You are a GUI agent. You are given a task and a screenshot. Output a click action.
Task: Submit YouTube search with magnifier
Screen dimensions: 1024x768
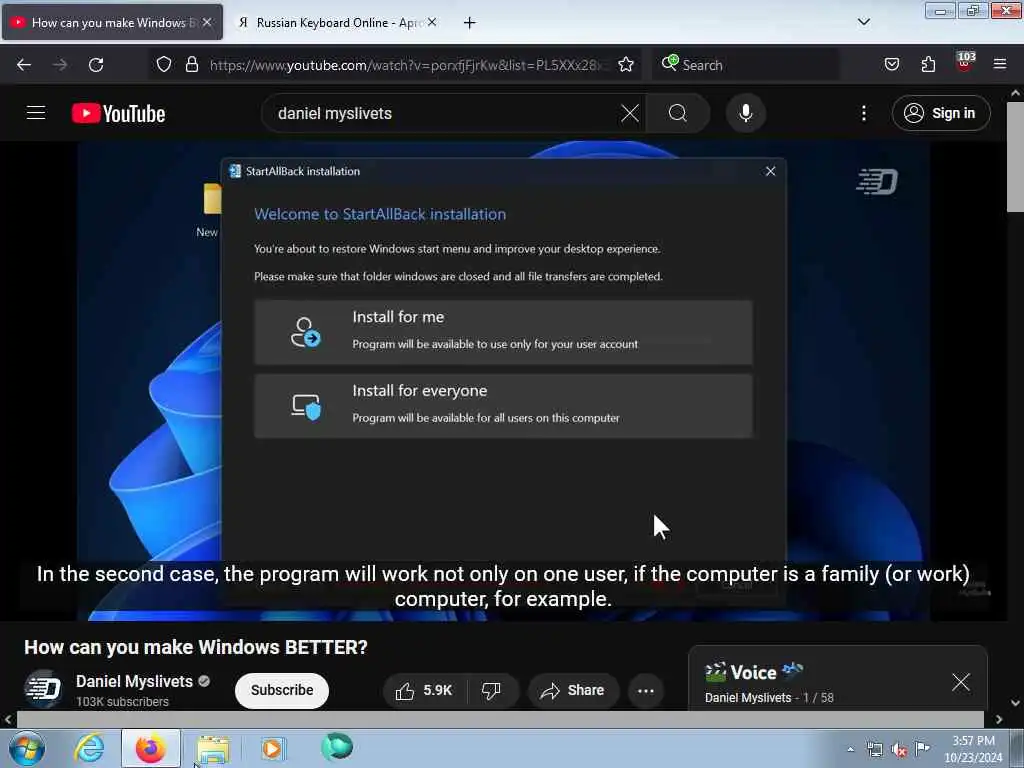[678, 113]
